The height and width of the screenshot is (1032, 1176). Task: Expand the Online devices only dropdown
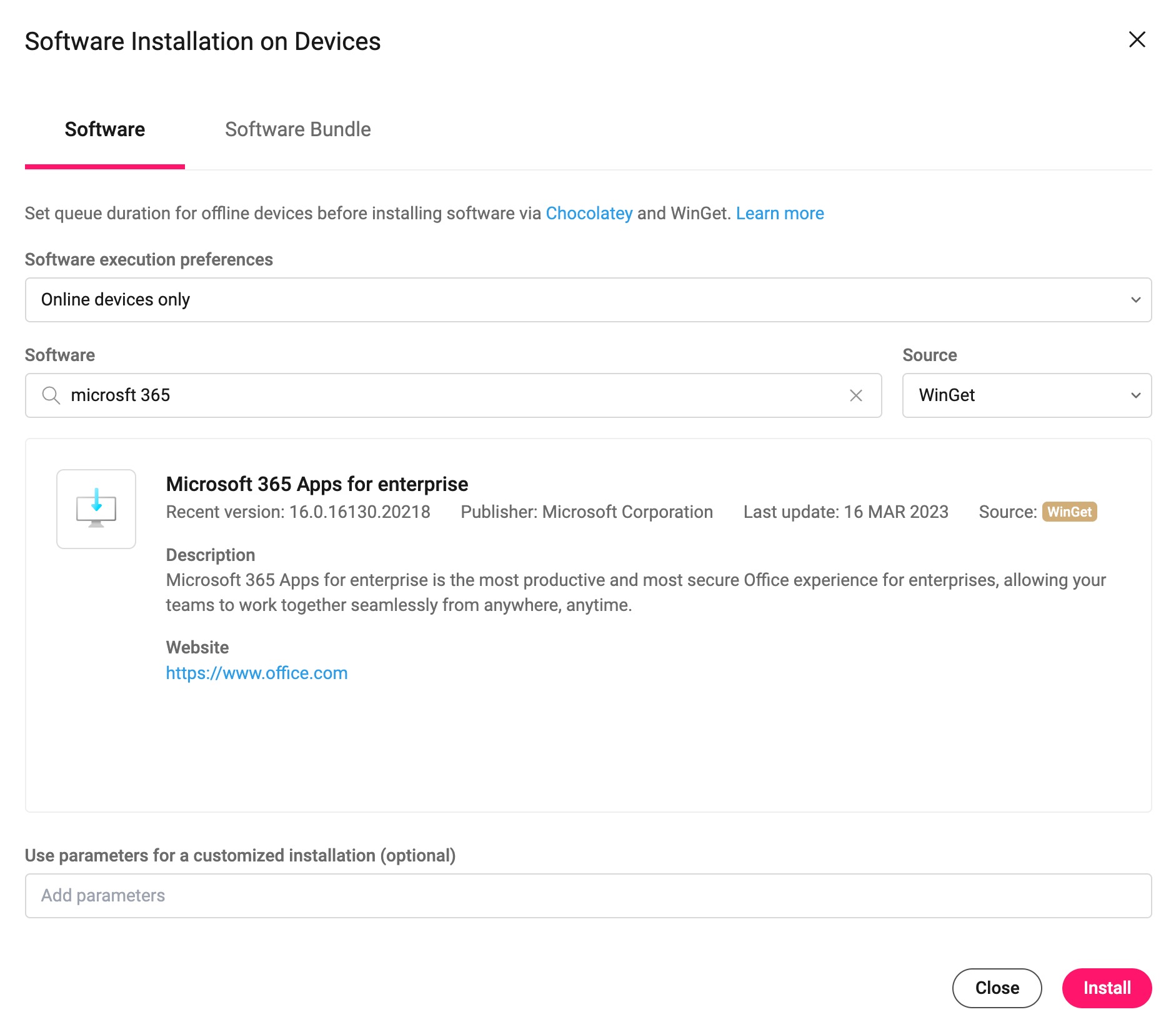(588, 300)
